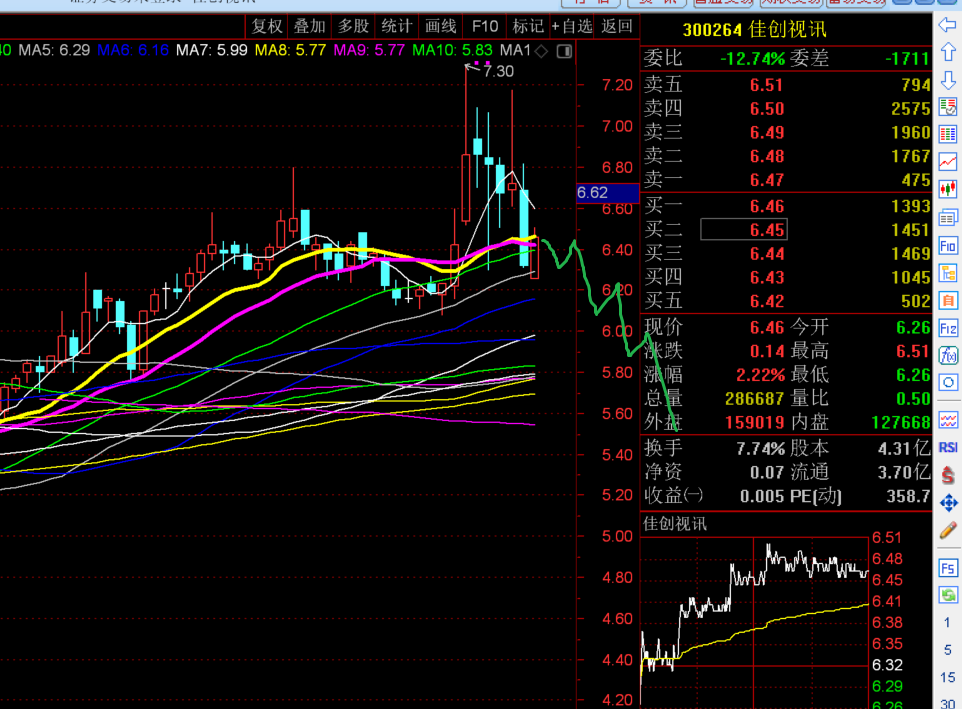The image size is (962, 709).
Task: Click the up arrow icon in sidebar
Action: pos(948,52)
